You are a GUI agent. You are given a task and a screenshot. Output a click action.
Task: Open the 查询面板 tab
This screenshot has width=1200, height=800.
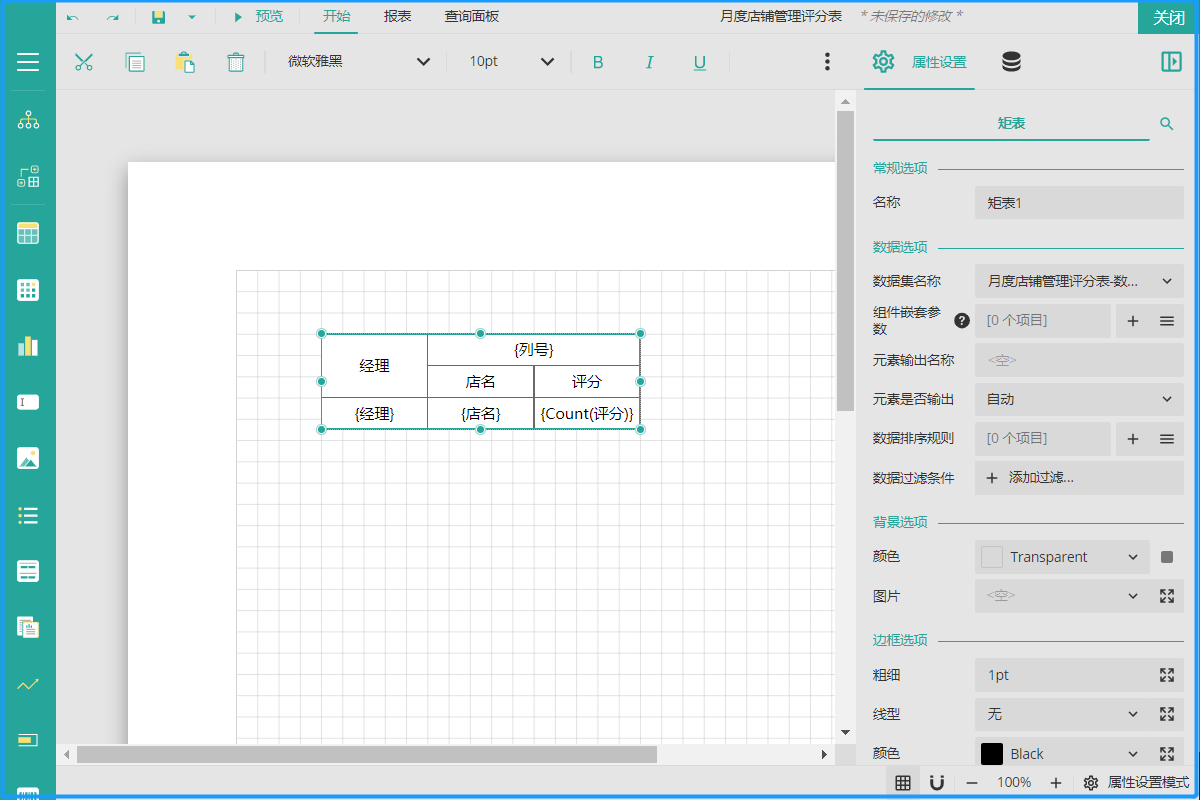tap(471, 16)
